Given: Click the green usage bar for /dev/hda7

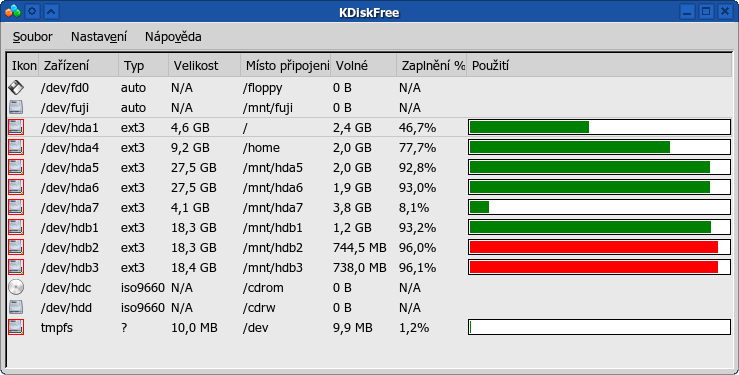Looking at the screenshot, I should [479, 207].
